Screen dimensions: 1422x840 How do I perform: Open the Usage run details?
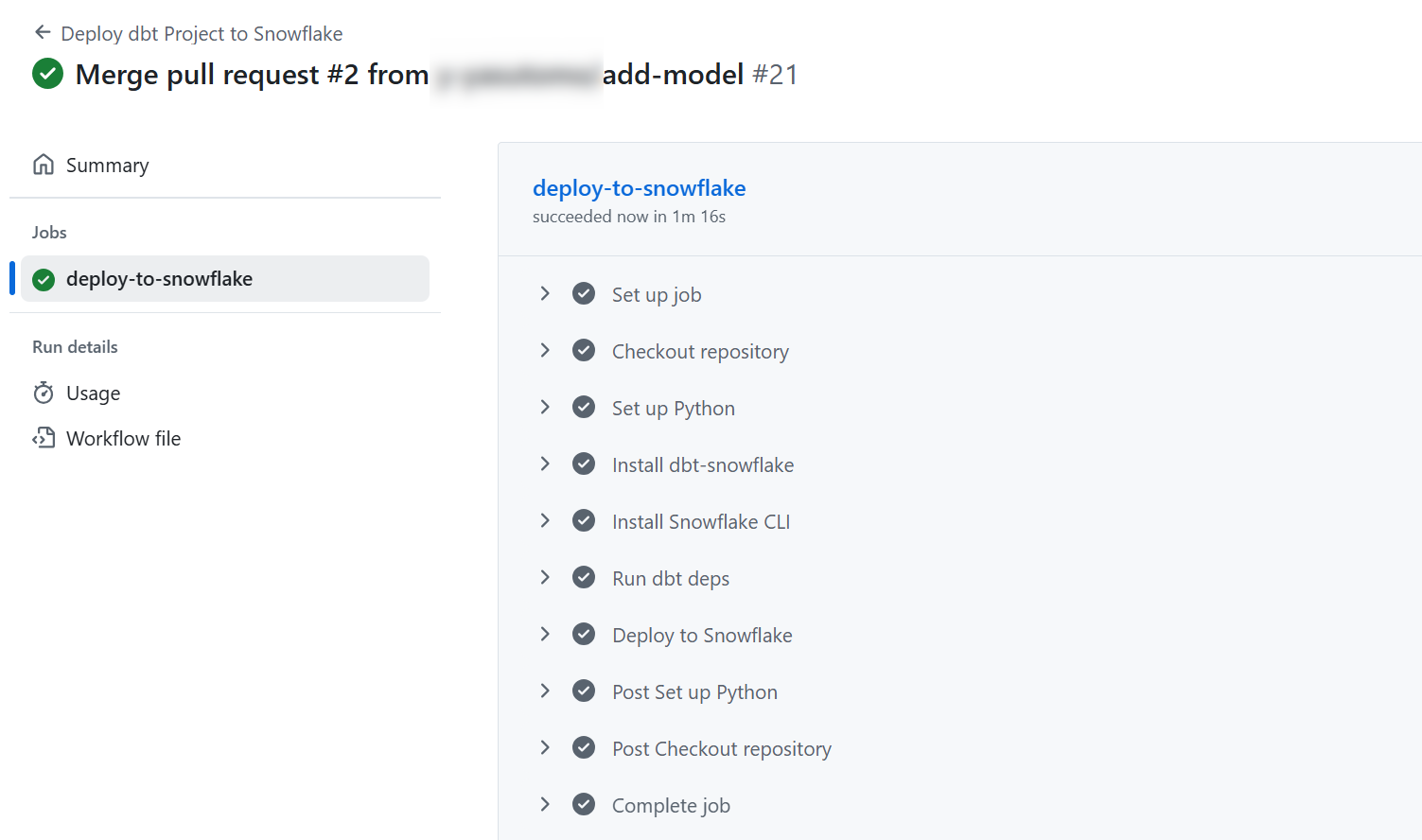tap(93, 394)
